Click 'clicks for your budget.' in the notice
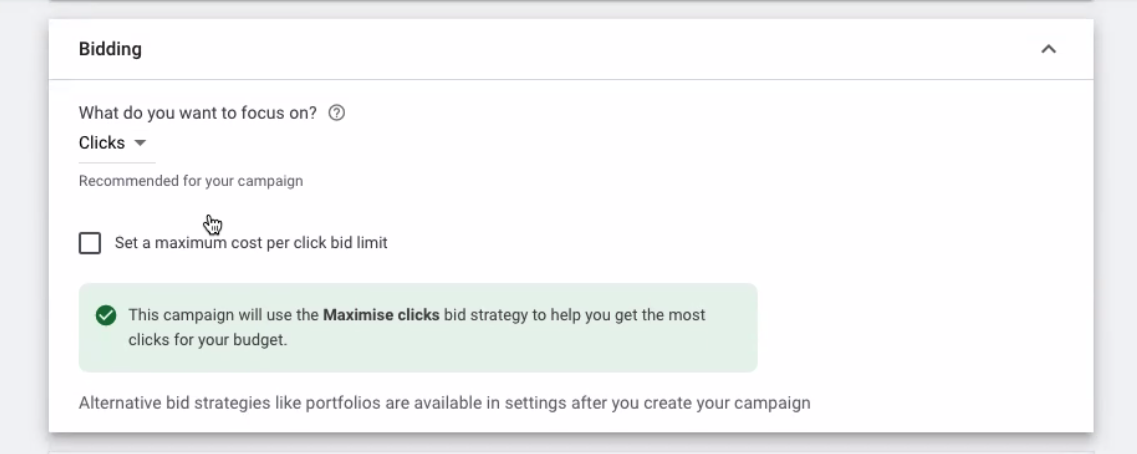Screen dimensions: 1137x454 click(x=208, y=339)
